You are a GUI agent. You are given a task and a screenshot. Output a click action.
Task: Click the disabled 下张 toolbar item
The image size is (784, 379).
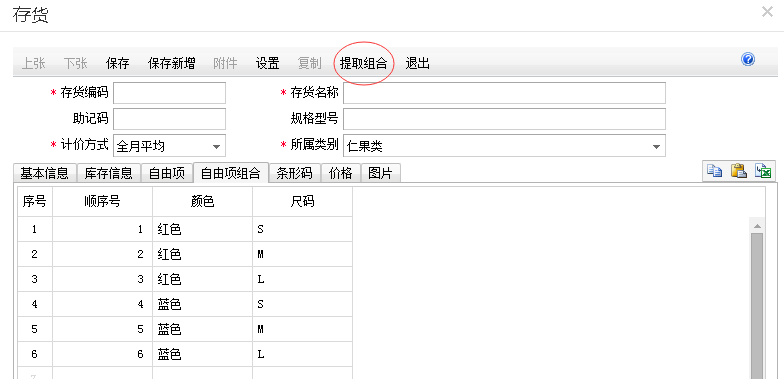pos(76,64)
